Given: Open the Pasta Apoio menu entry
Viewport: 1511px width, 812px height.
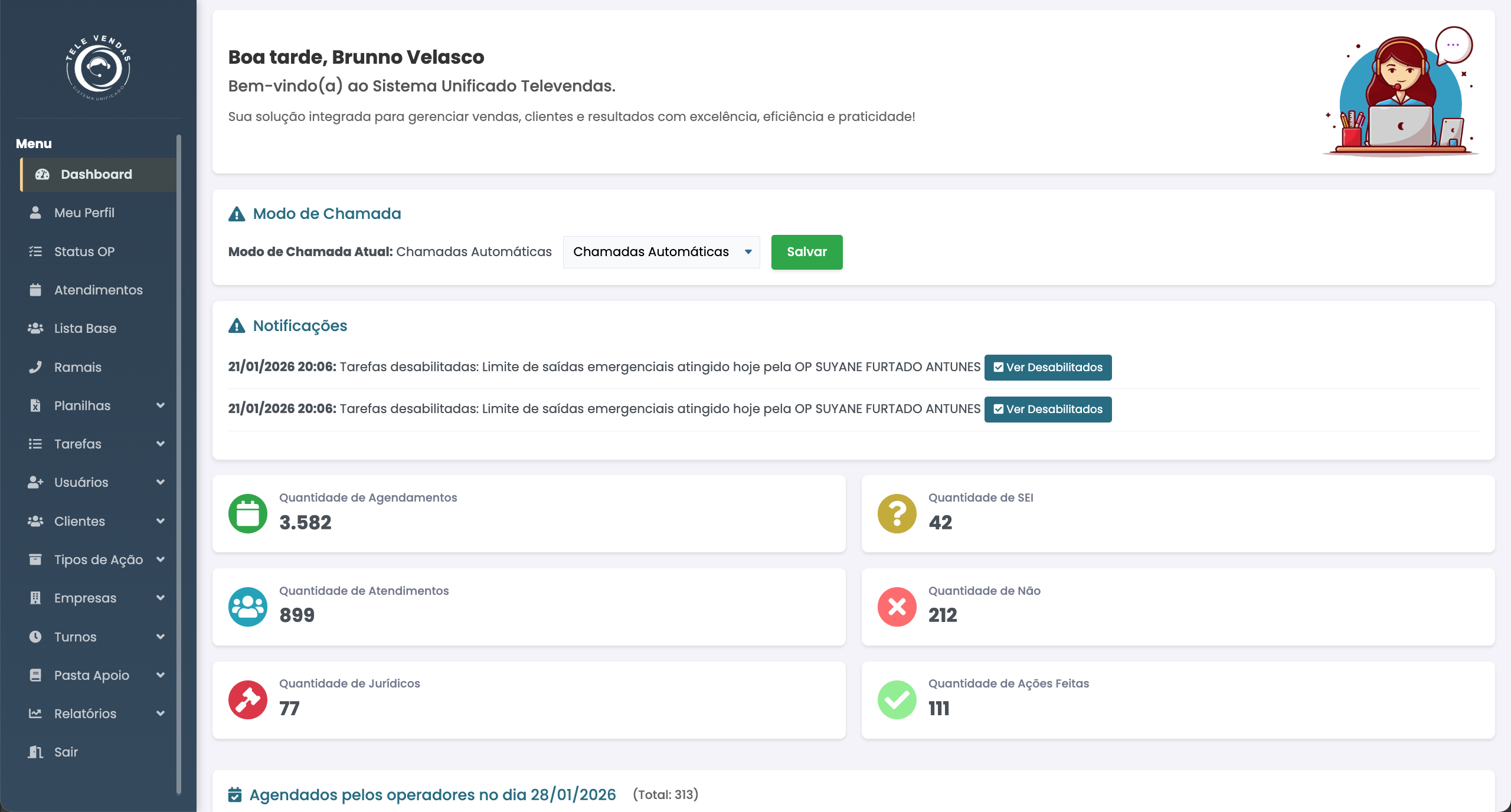Looking at the screenshot, I should pyautogui.click(x=91, y=675).
